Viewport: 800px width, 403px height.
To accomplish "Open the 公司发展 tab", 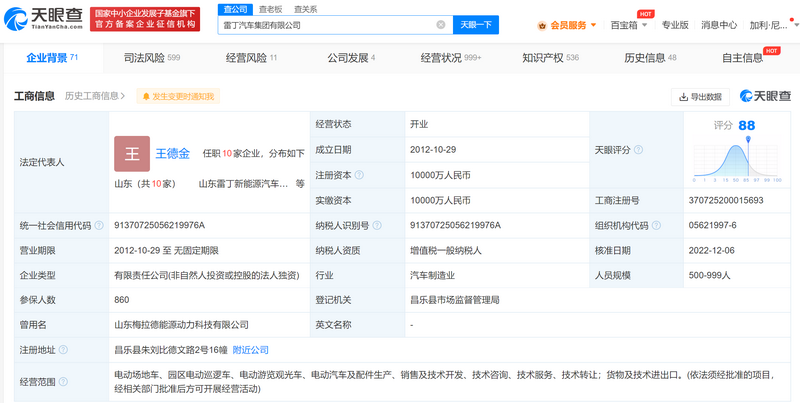I will click(x=351, y=58).
